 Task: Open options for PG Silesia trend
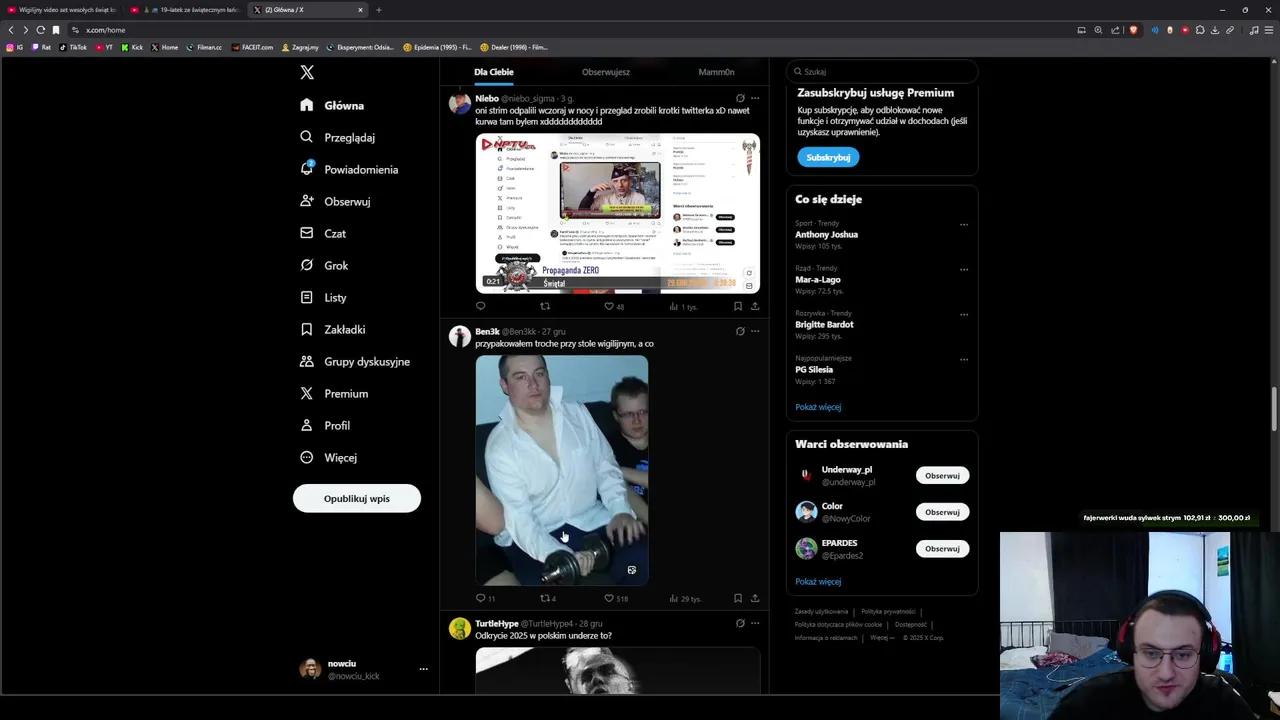coord(964,359)
